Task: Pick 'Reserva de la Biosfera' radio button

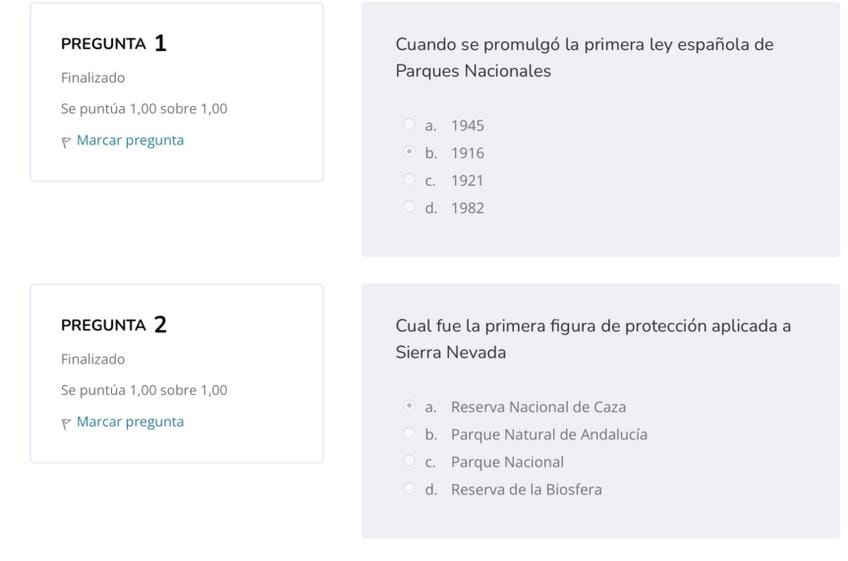Action: [409, 489]
